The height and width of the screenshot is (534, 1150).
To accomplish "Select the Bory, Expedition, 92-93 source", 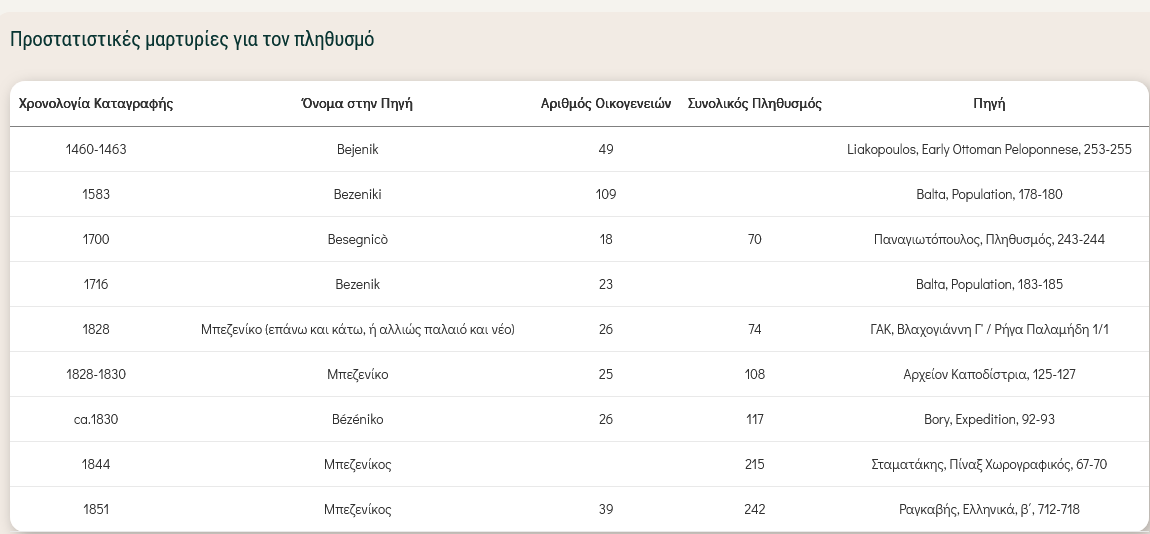I will pyautogui.click(x=989, y=420).
